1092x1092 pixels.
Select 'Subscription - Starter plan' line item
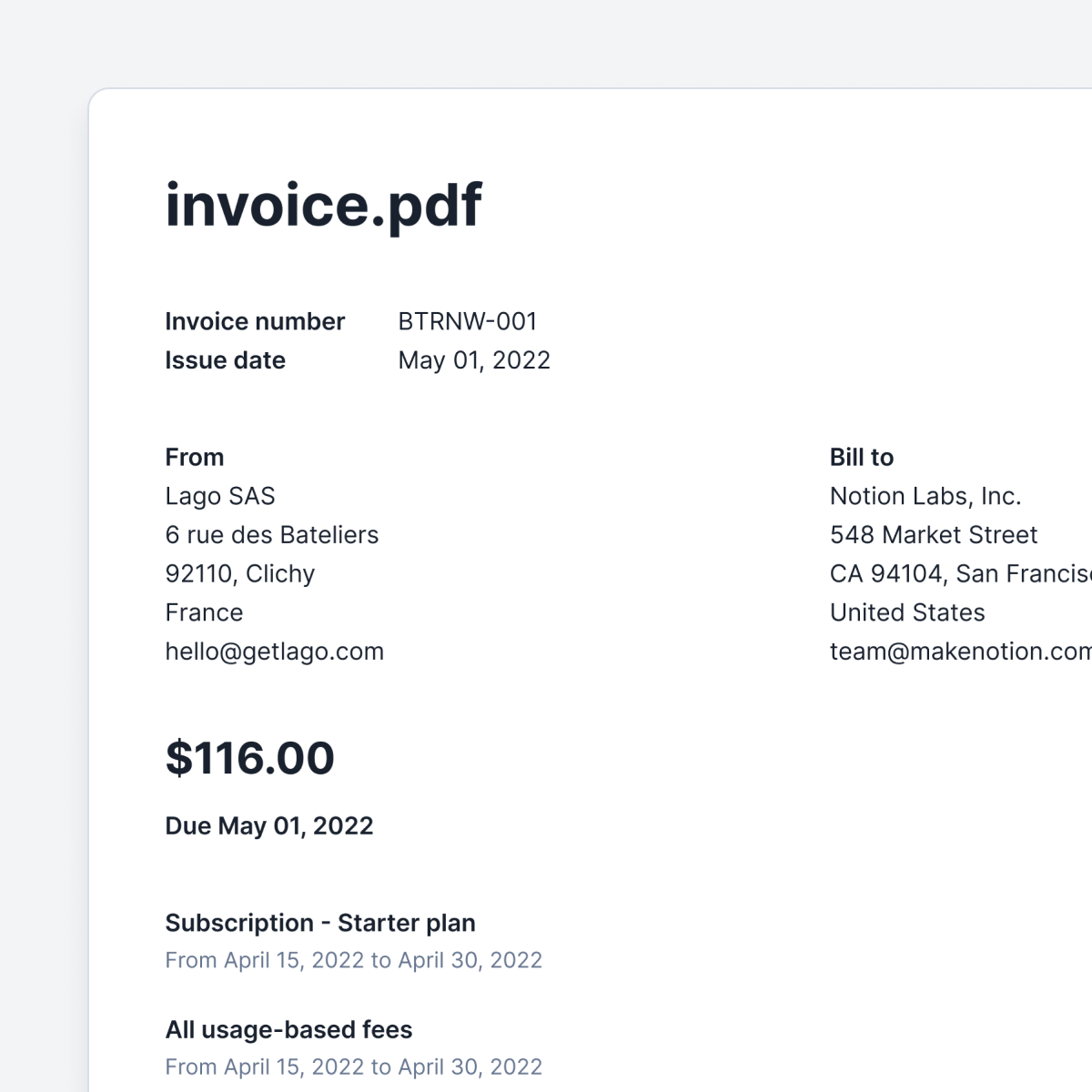[x=320, y=923]
